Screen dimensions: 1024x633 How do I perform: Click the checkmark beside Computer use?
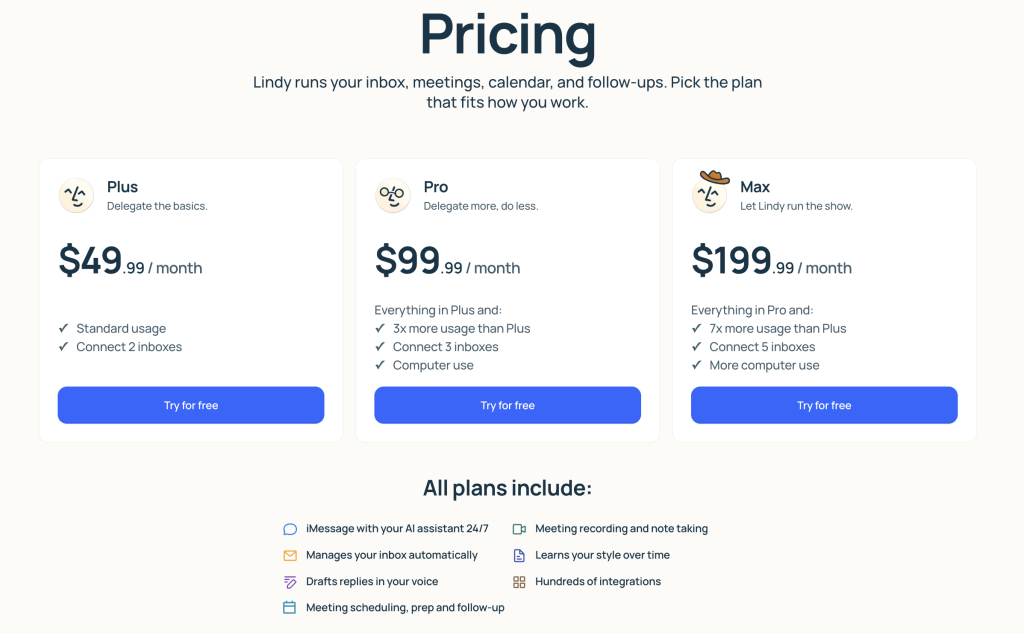(380, 365)
